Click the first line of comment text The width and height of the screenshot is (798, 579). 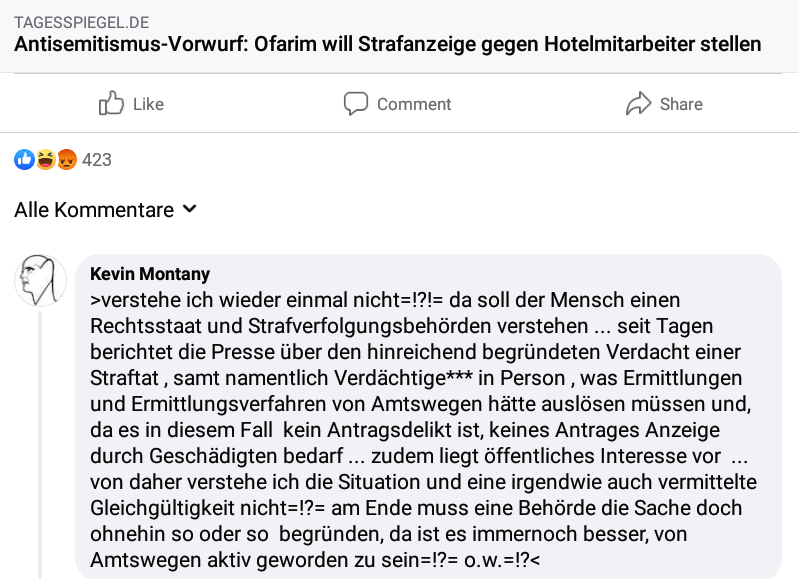[x=385, y=300]
